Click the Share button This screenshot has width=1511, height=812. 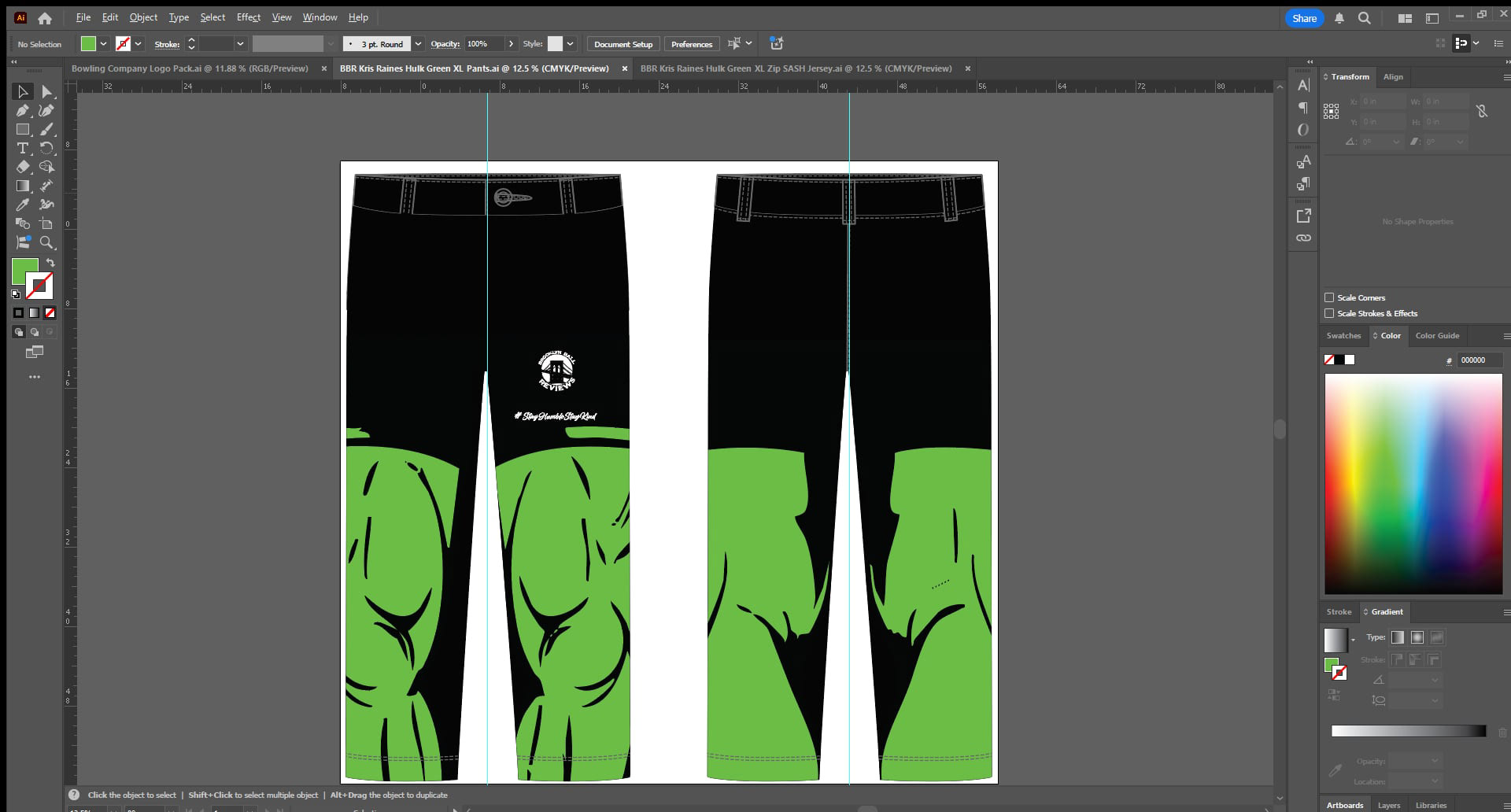pyautogui.click(x=1304, y=18)
